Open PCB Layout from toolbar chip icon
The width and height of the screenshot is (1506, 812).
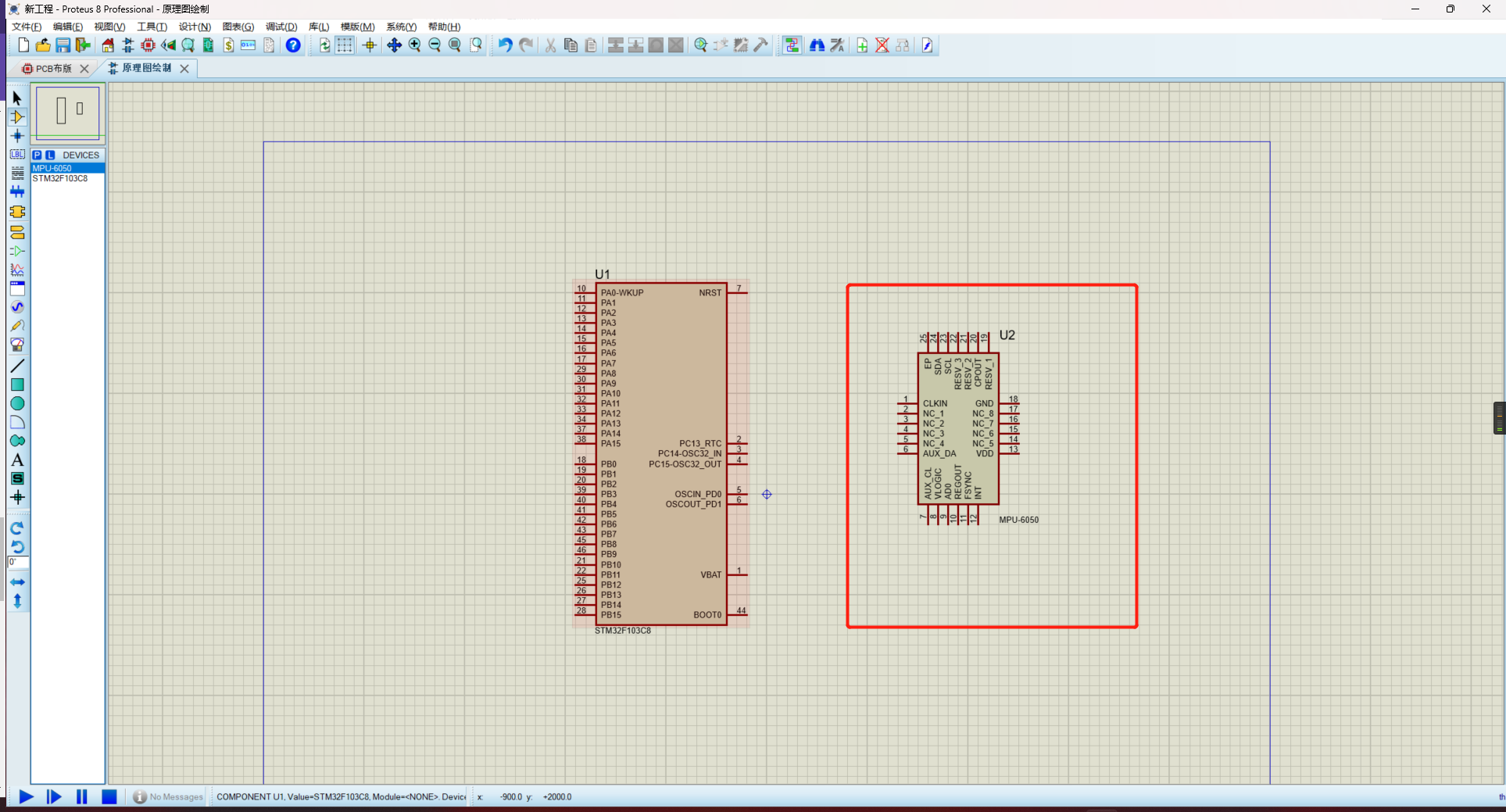coord(148,45)
